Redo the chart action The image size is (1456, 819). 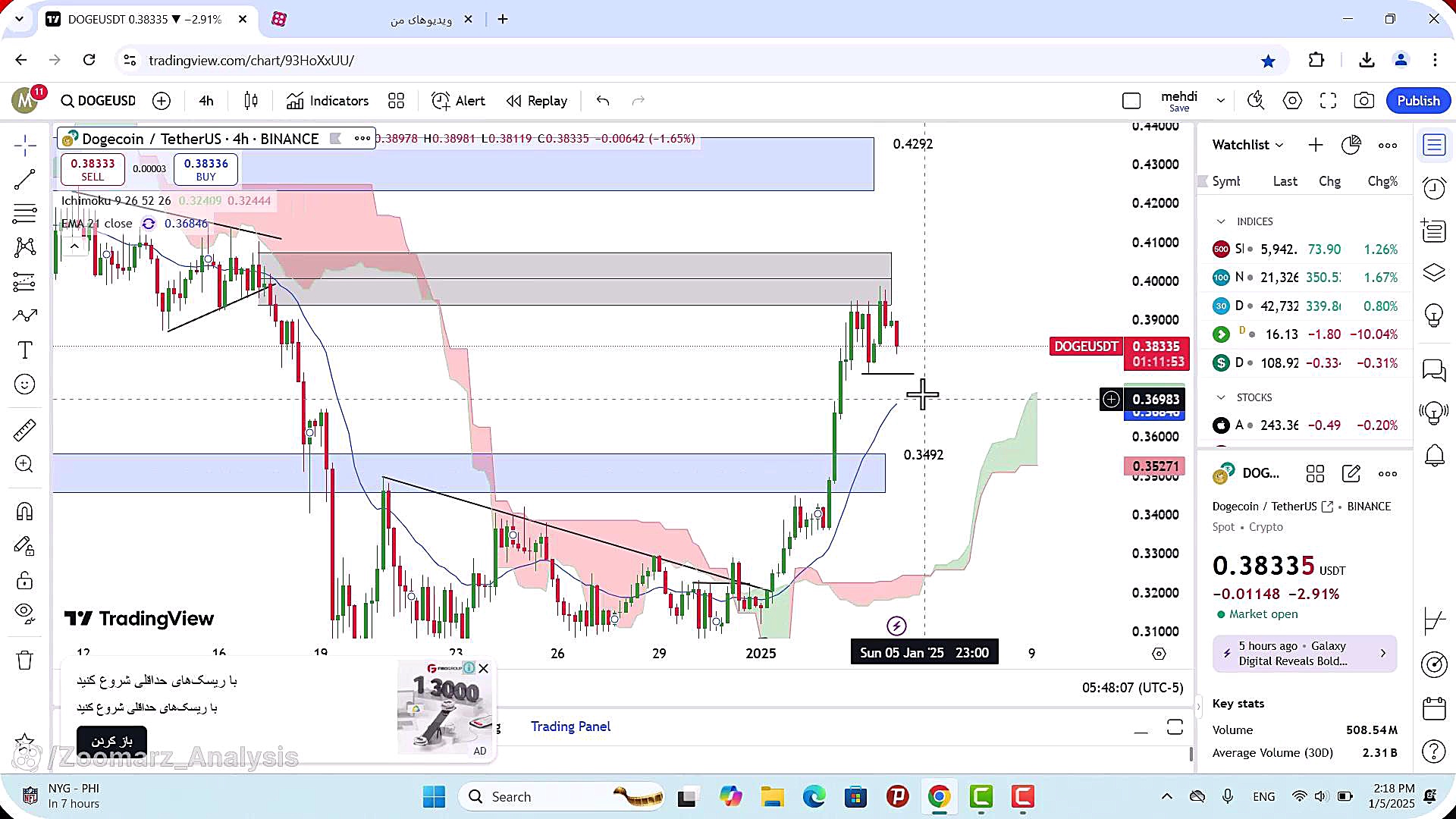[x=639, y=101]
